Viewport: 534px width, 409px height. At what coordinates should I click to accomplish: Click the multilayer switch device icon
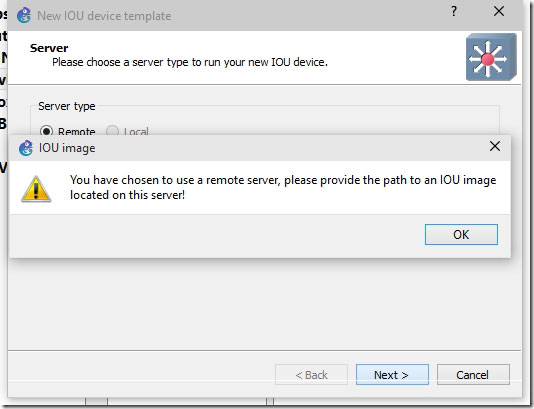click(x=491, y=57)
